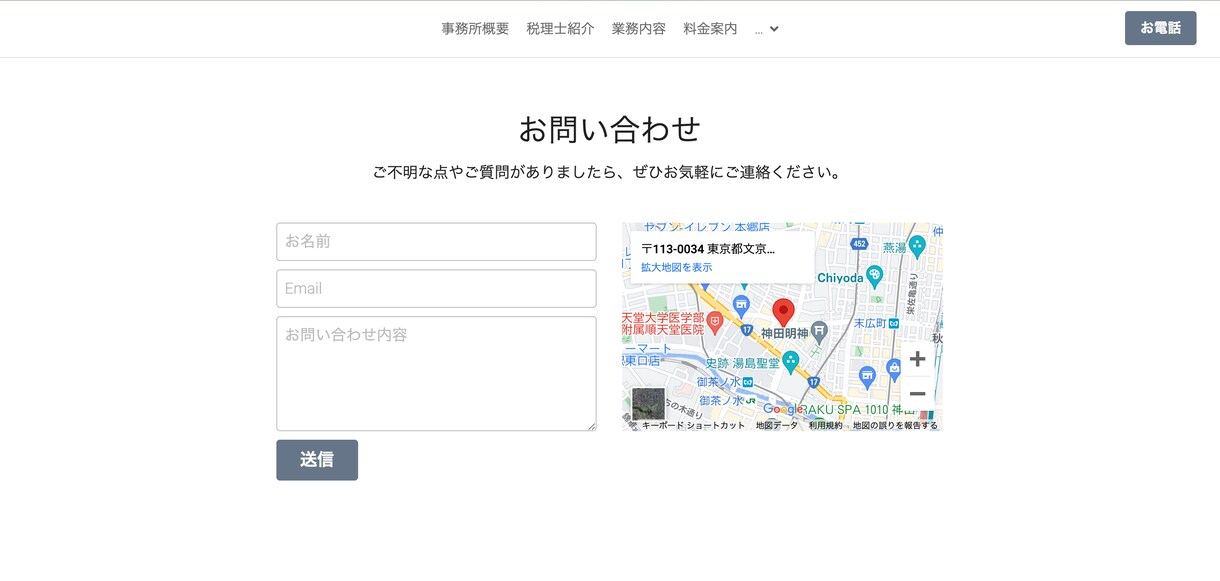
Task: Zoom in with the map plus button
Action: (x=917, y=359)
